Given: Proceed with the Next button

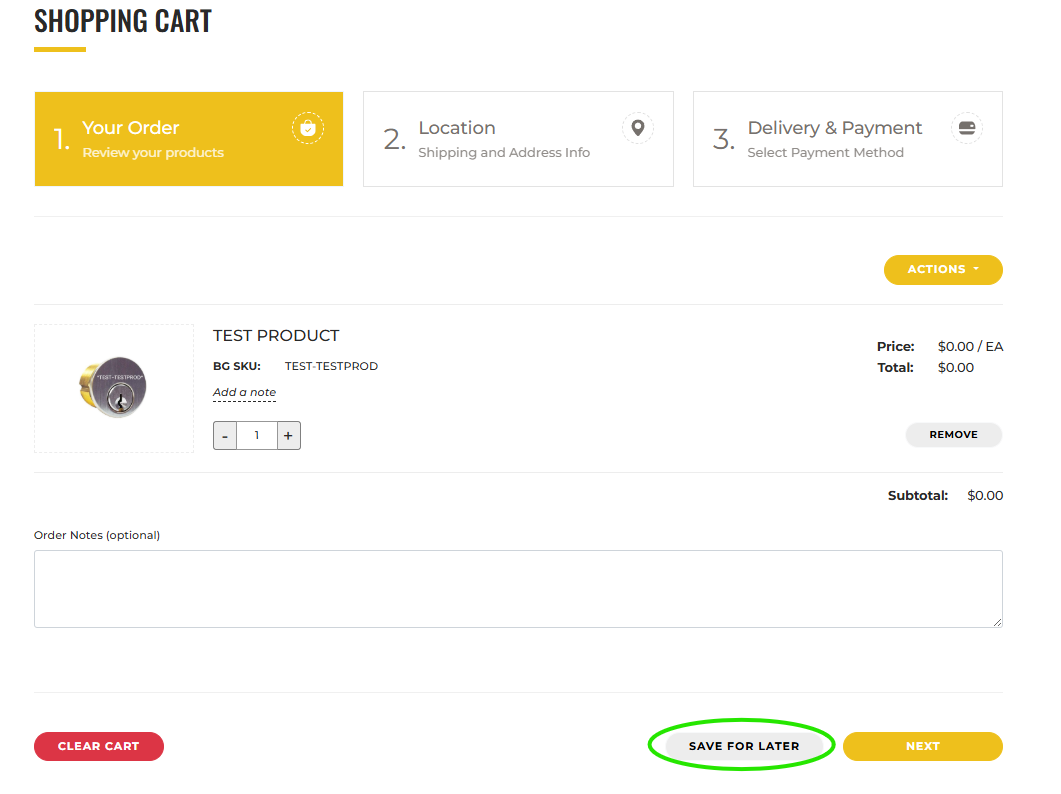Looking at the screenshot, I should [x=922, y=746].
